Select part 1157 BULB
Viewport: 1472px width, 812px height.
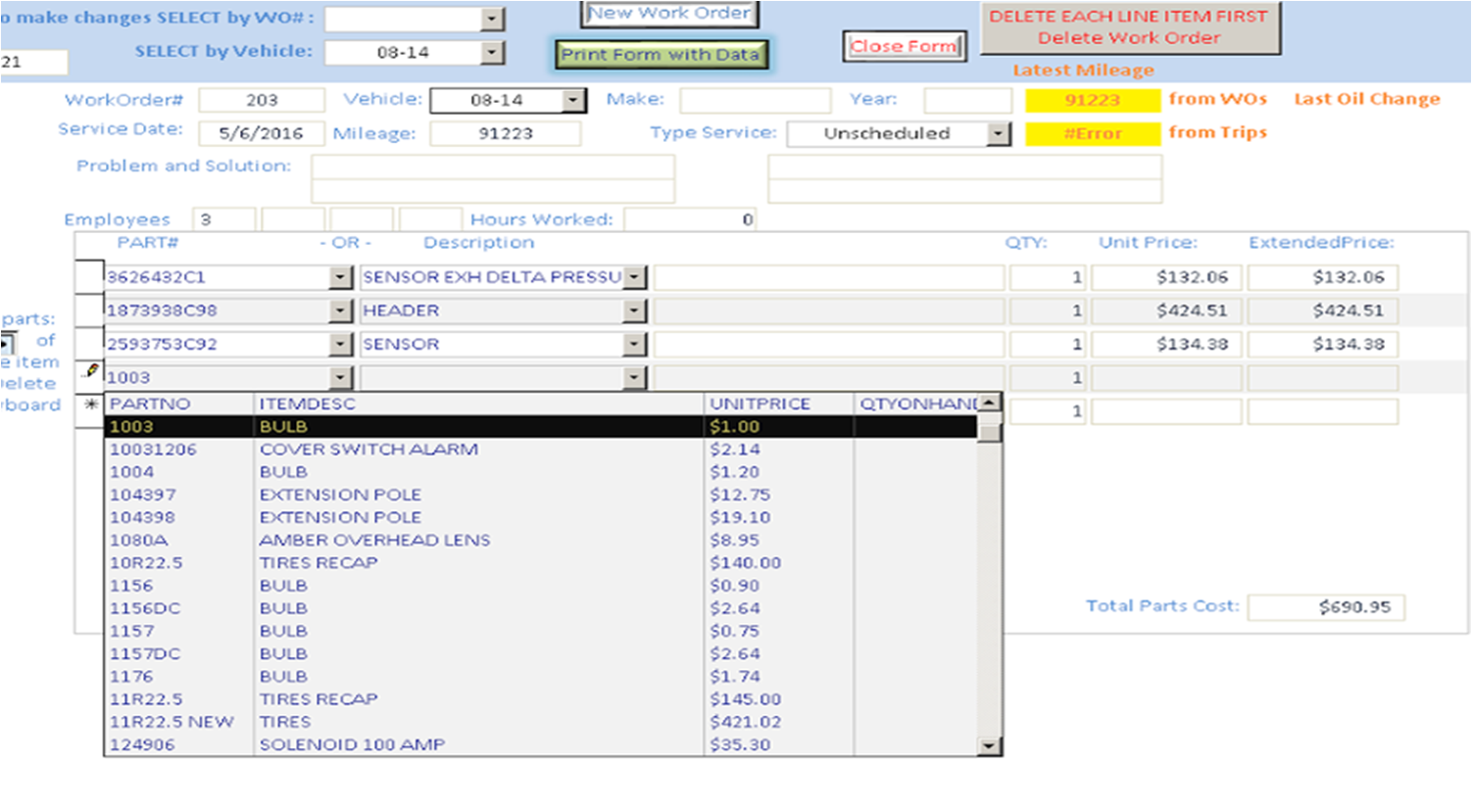[x=541, y=631]
